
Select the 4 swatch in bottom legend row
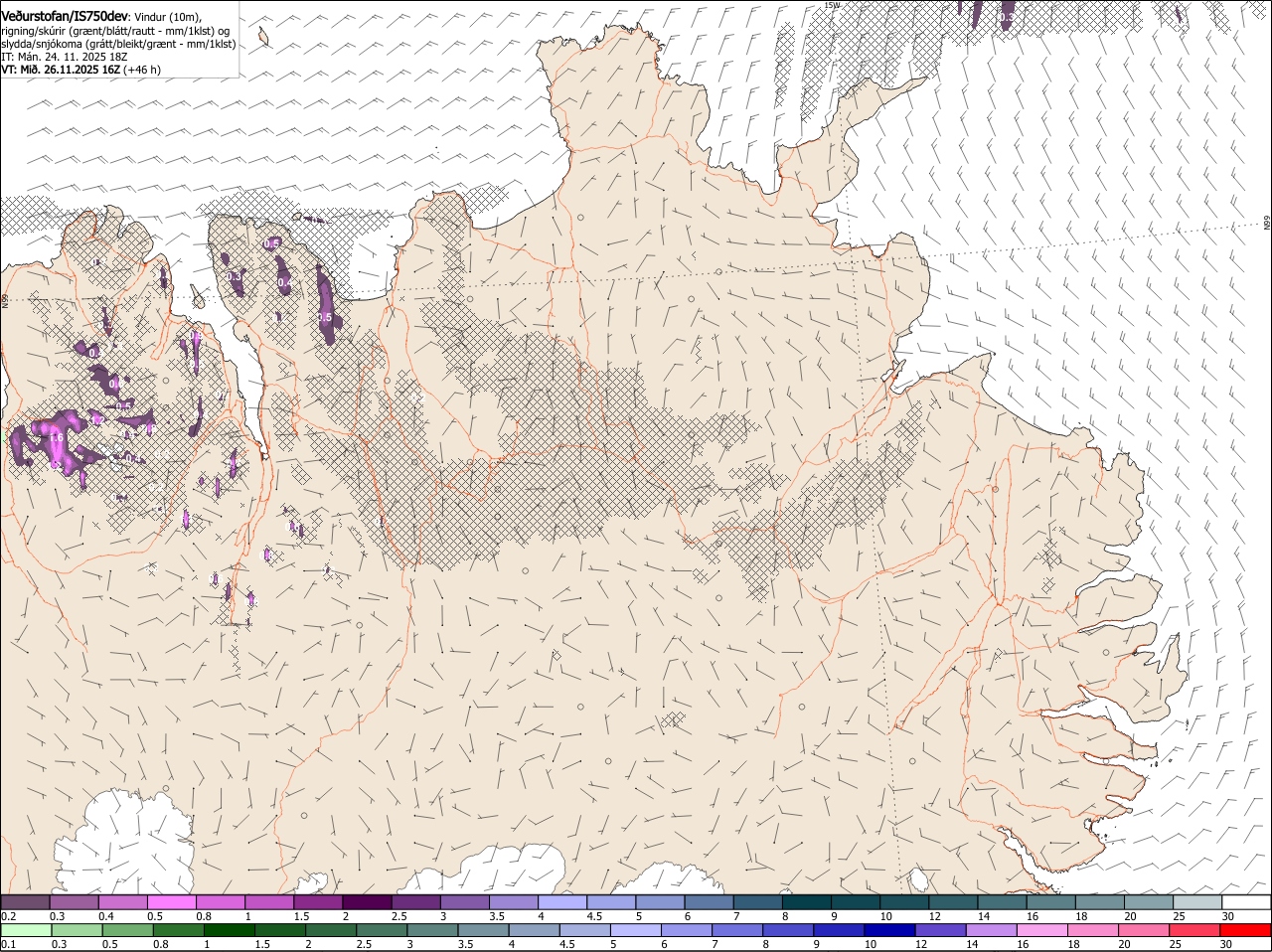(537, 930)
